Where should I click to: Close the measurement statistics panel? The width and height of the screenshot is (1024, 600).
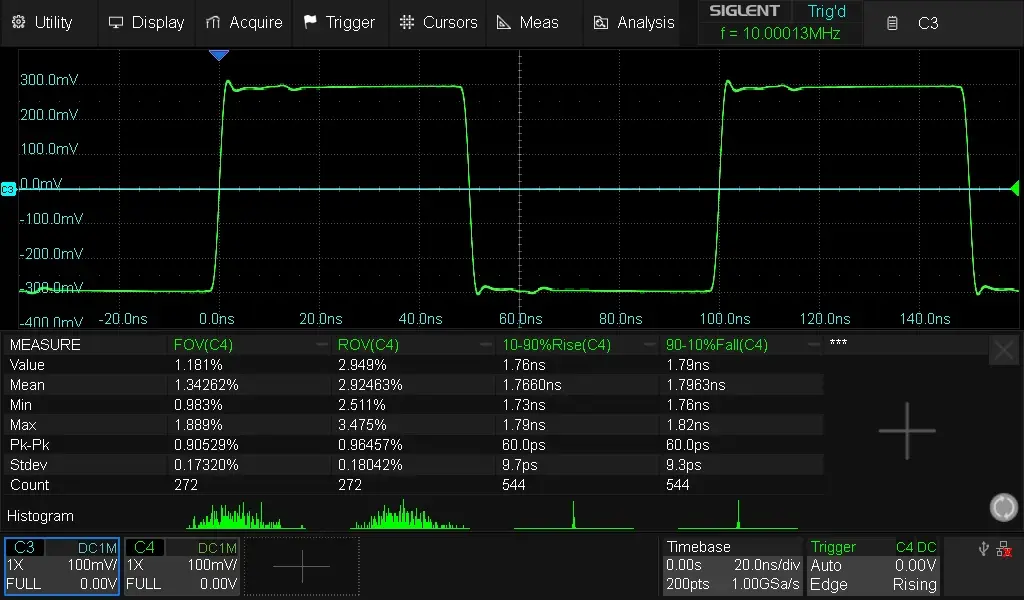pyautogui.click(x=1003, y=350)
